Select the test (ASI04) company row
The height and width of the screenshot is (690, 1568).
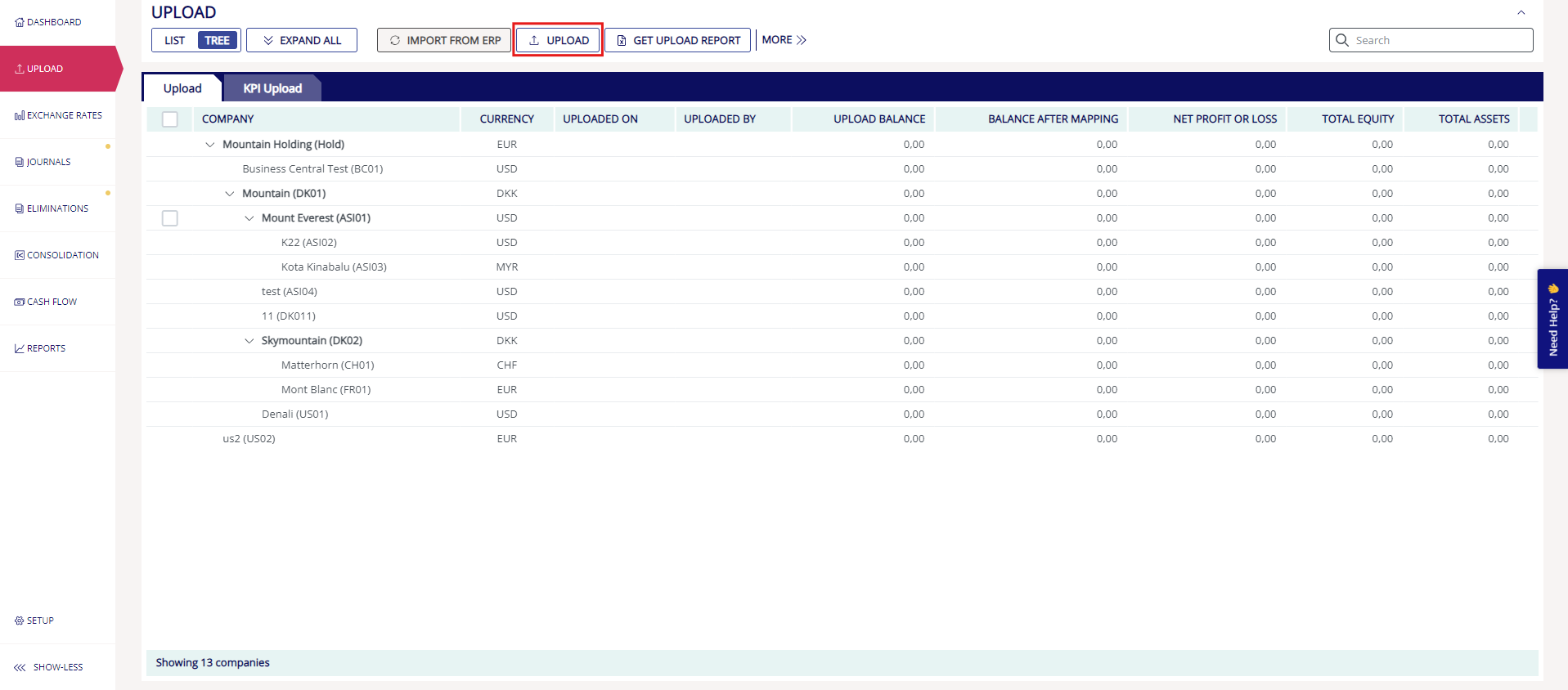click(842, 292)
